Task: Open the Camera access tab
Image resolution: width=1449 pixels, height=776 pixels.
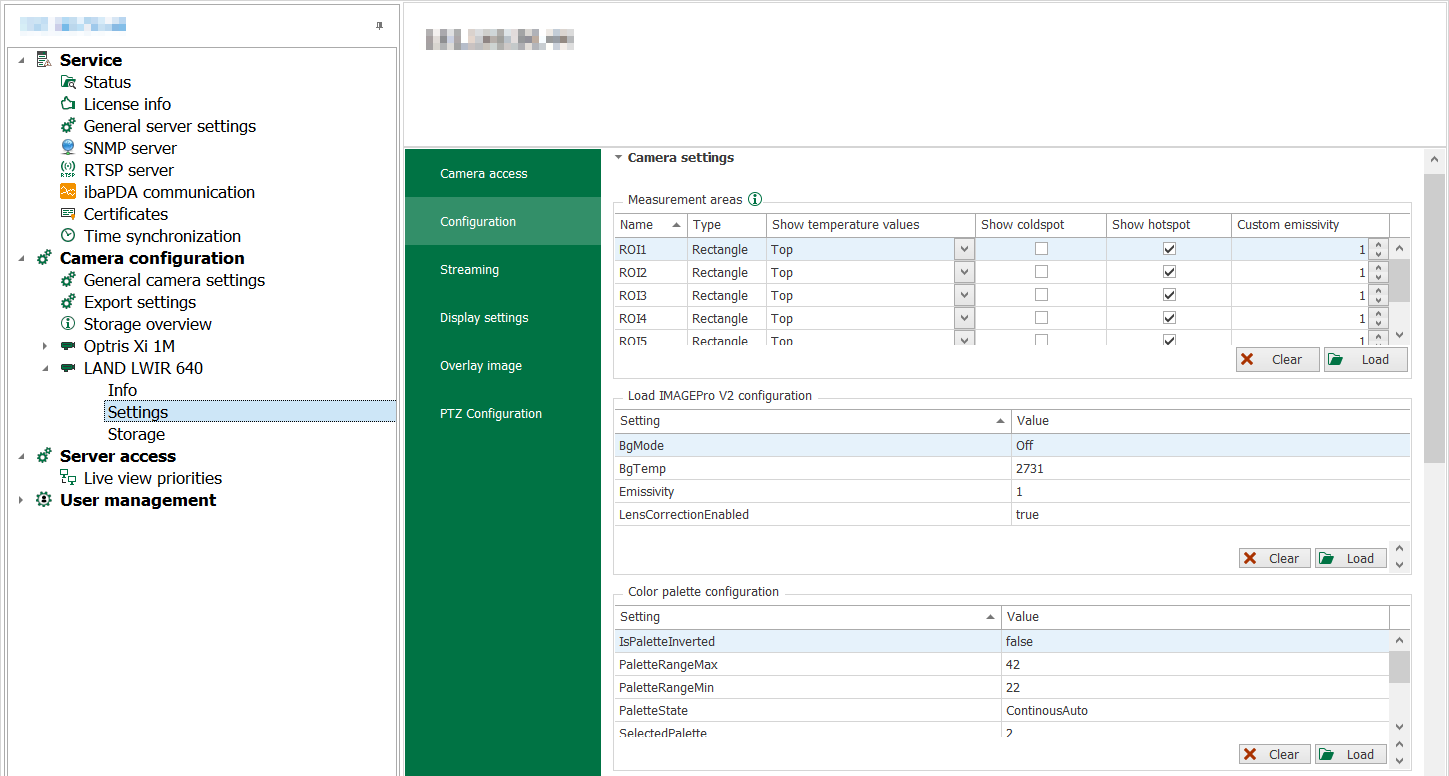Action: tap(503, 173)
